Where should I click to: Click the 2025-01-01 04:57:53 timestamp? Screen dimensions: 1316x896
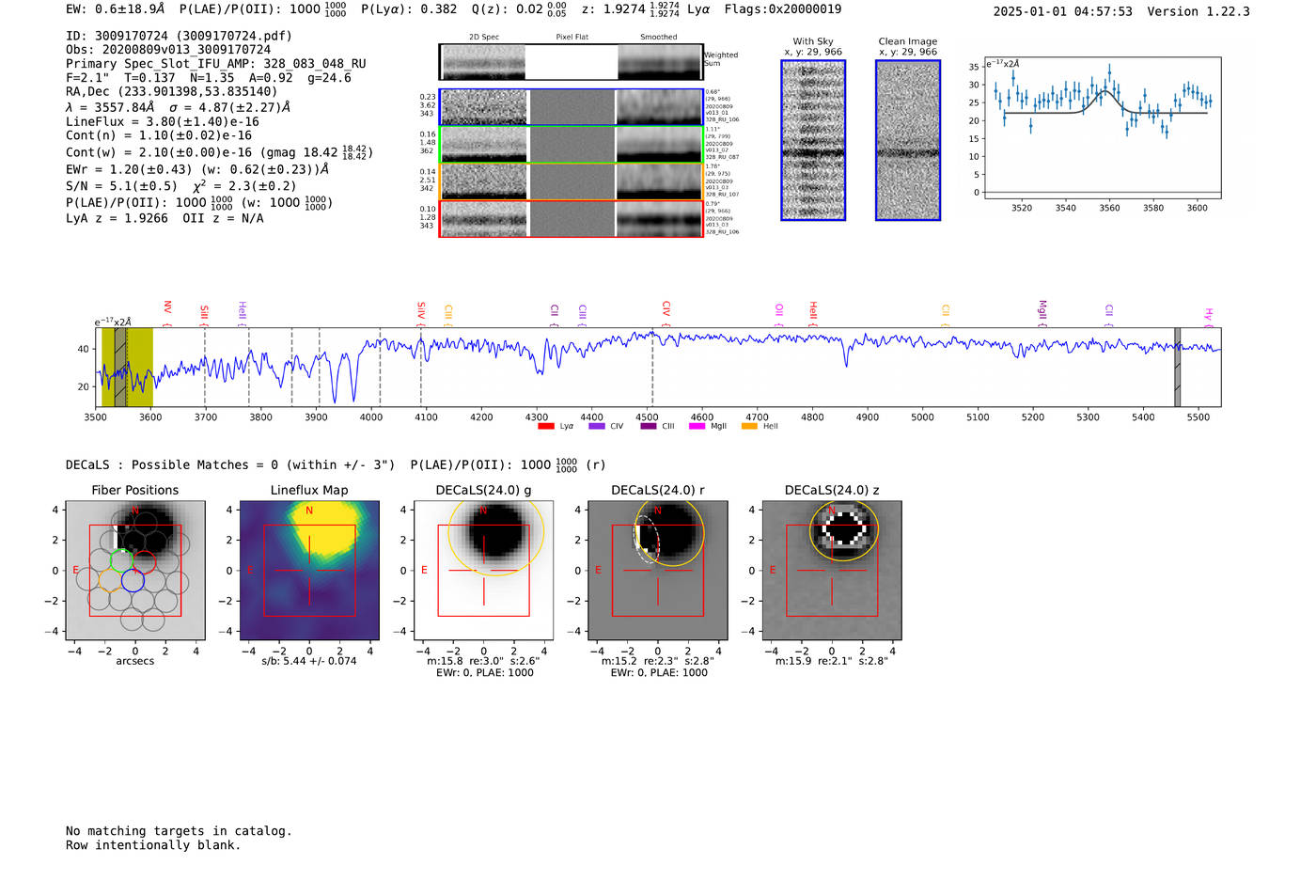pos(1063,11)
